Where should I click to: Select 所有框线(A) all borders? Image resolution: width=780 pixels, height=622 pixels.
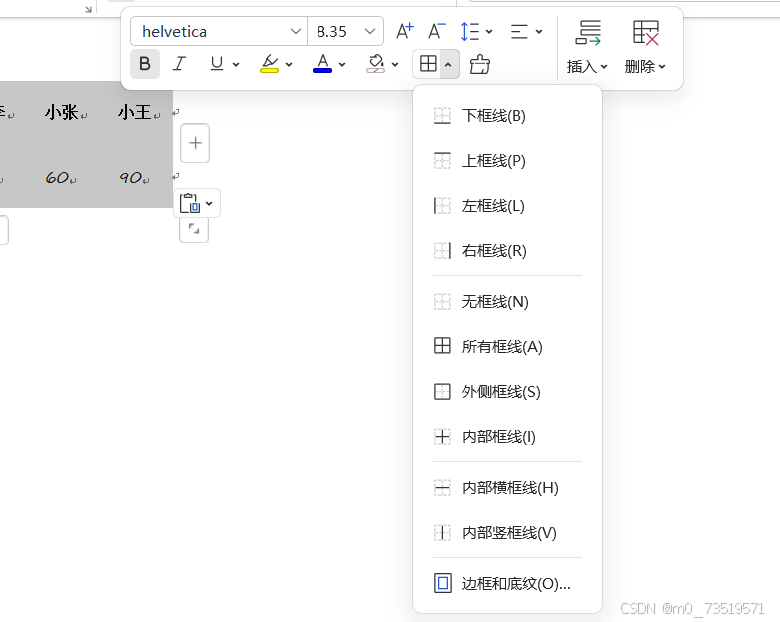[x=507, y=346]
